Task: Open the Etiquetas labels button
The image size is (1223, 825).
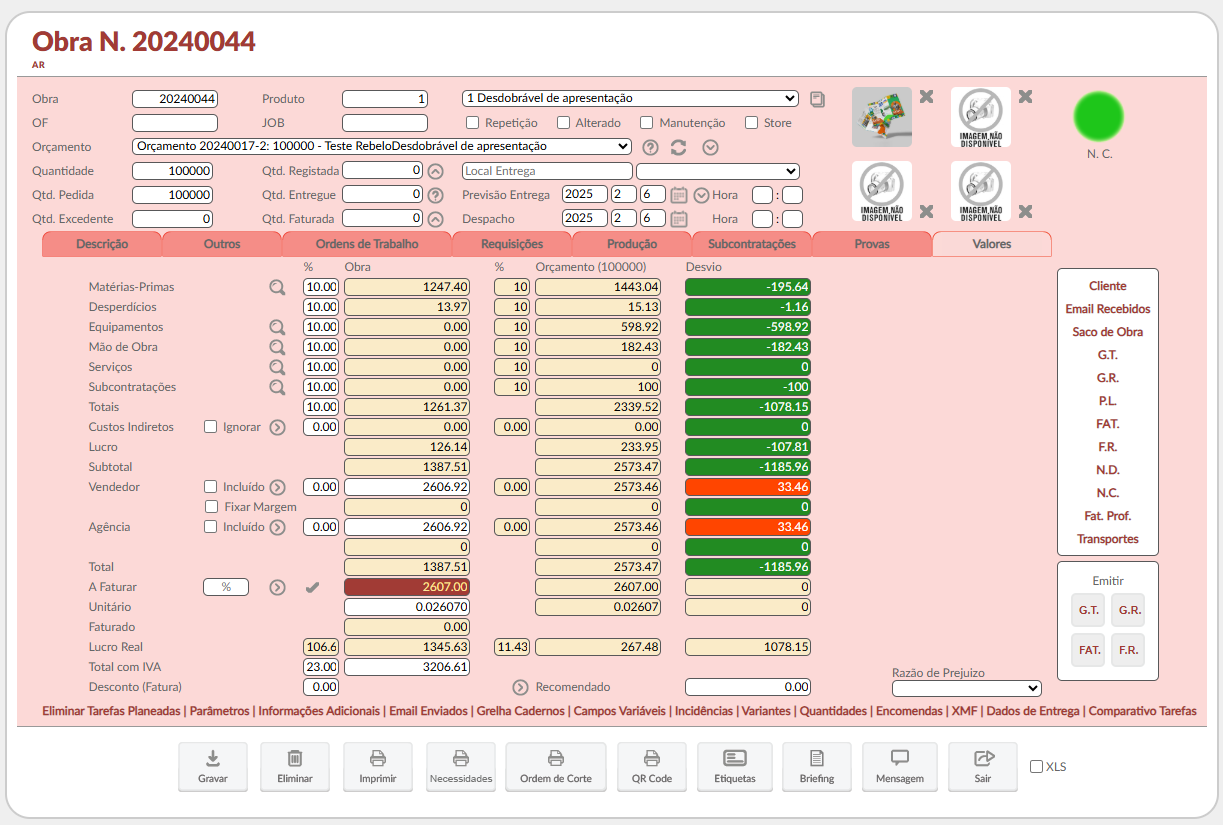Action: coord(735,767)
